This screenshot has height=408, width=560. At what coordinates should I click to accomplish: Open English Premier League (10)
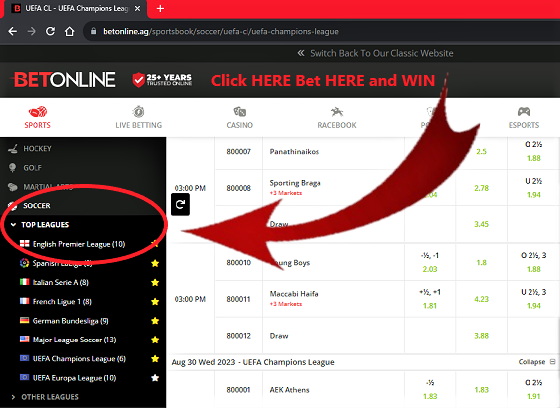coord(79,244)
